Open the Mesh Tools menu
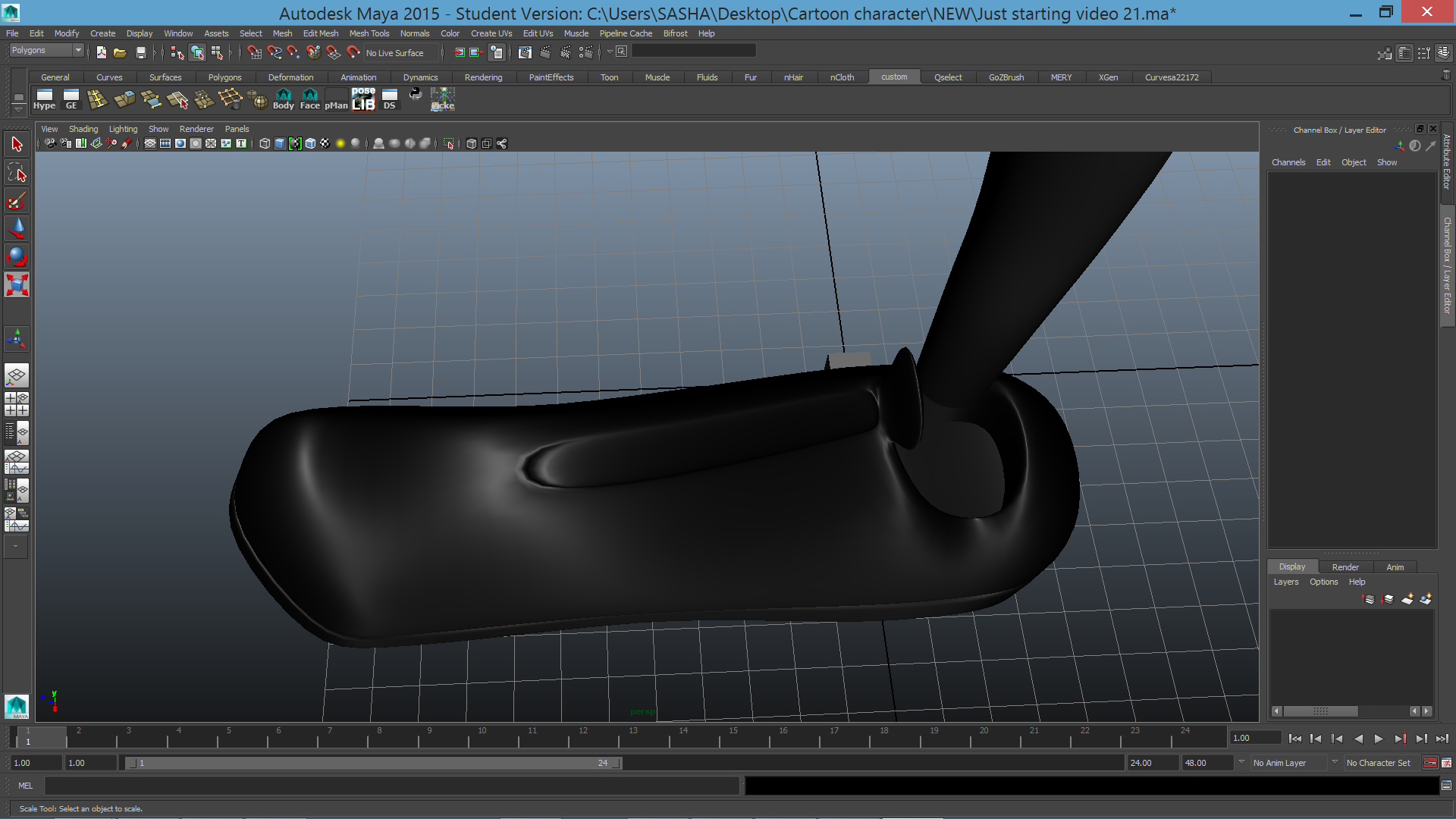This screenshot has height=819, width=1456. tap(369, 33)
